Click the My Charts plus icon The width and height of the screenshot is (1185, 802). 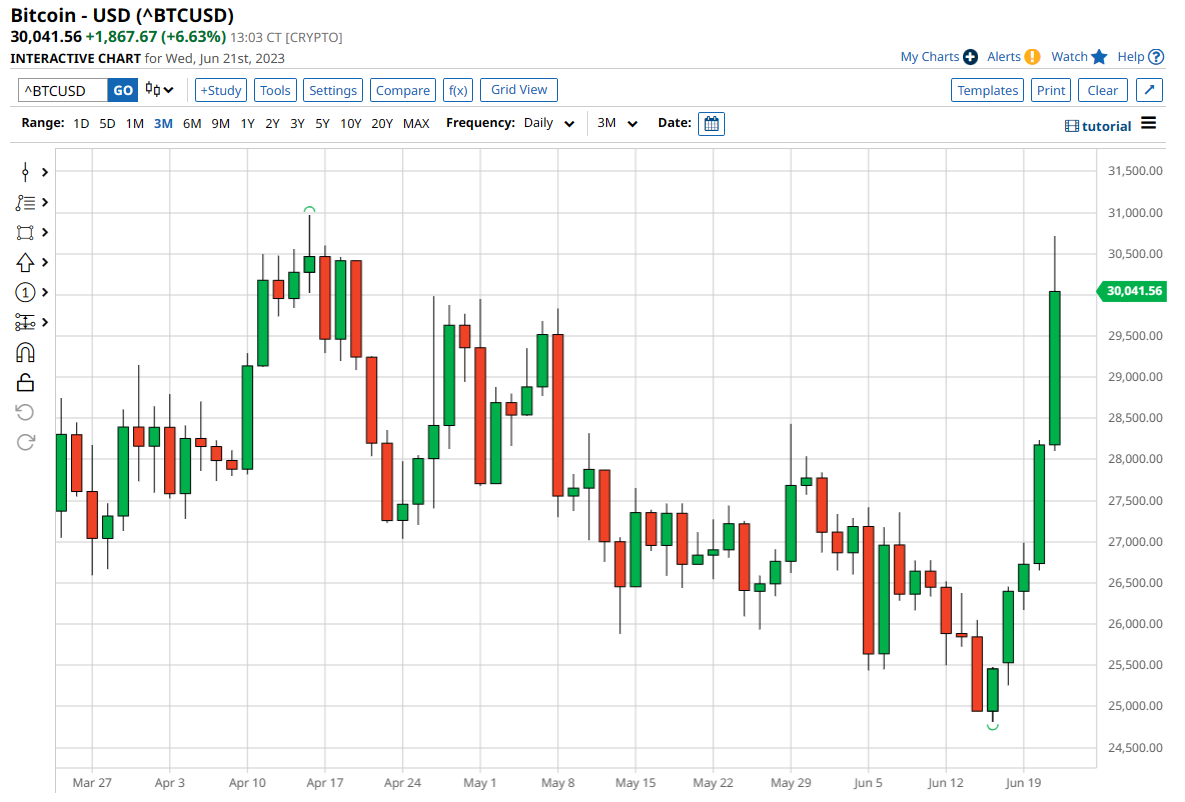[970, 57]
